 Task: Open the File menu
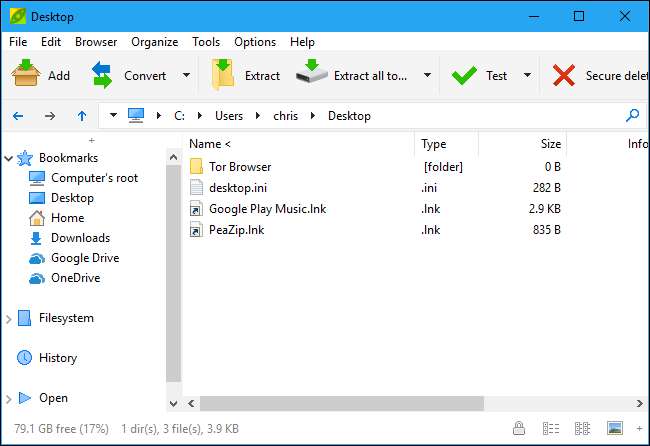coord(18,42)
